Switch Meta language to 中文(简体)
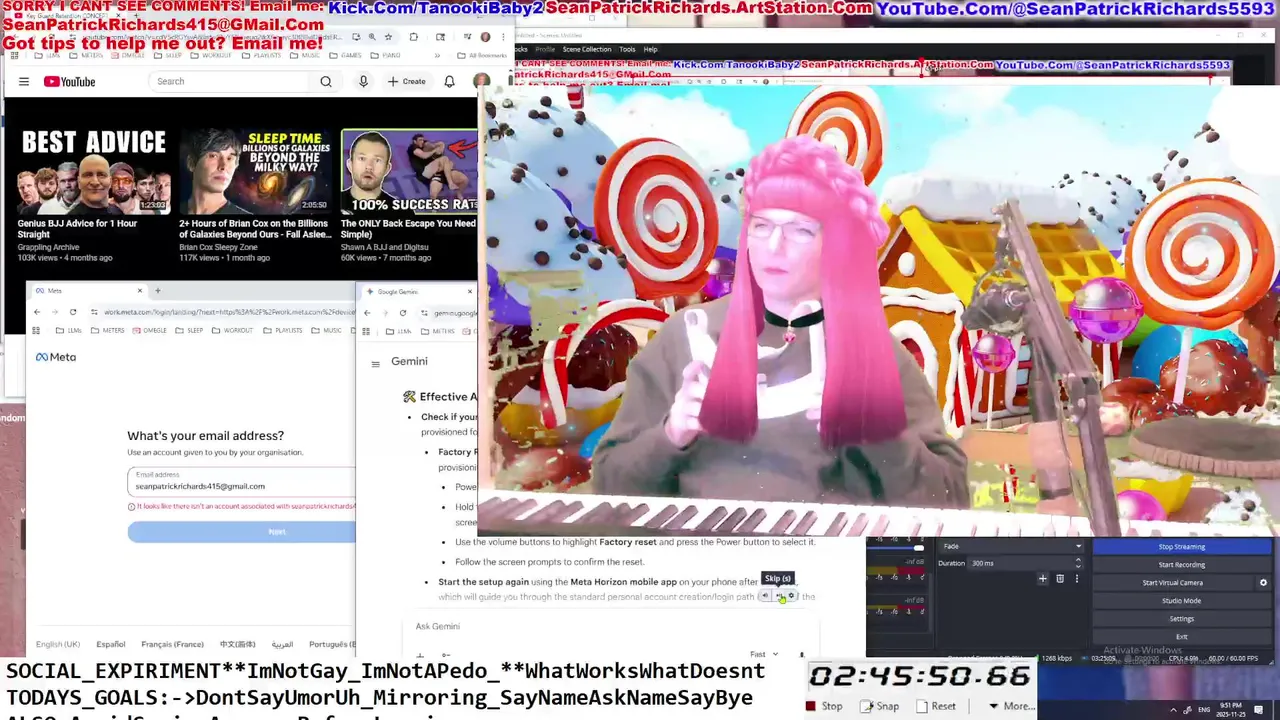 click(x=238, y=644)
